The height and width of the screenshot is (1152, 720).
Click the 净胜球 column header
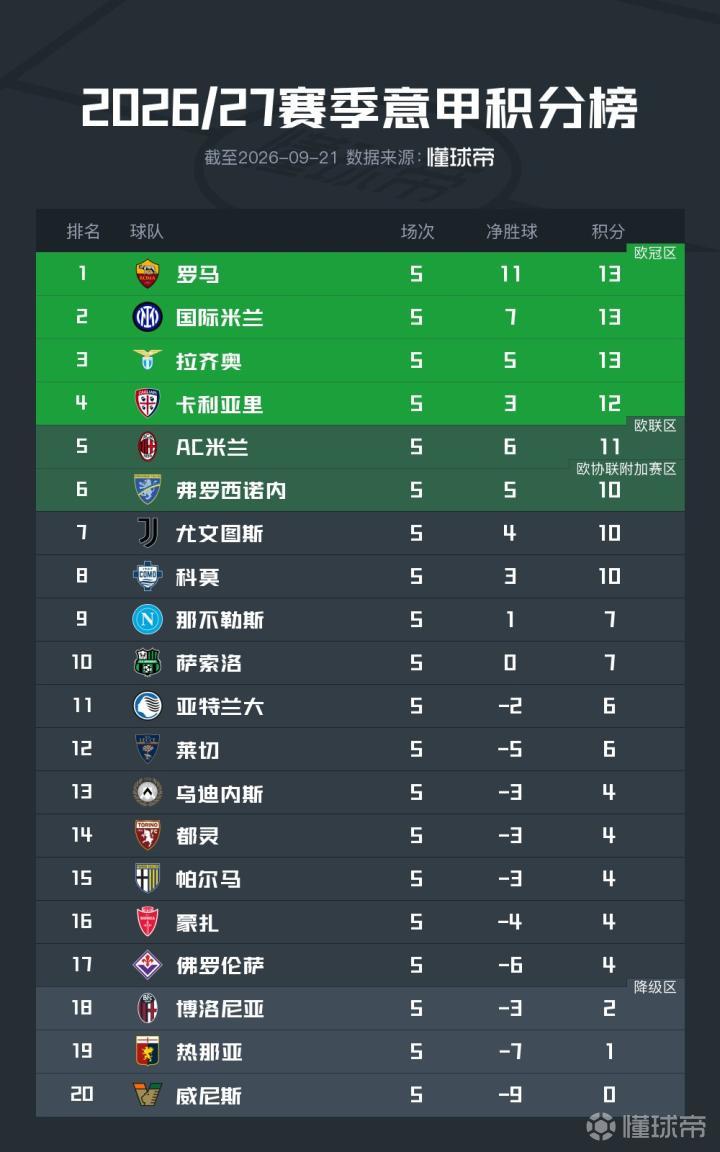point(511,231)
